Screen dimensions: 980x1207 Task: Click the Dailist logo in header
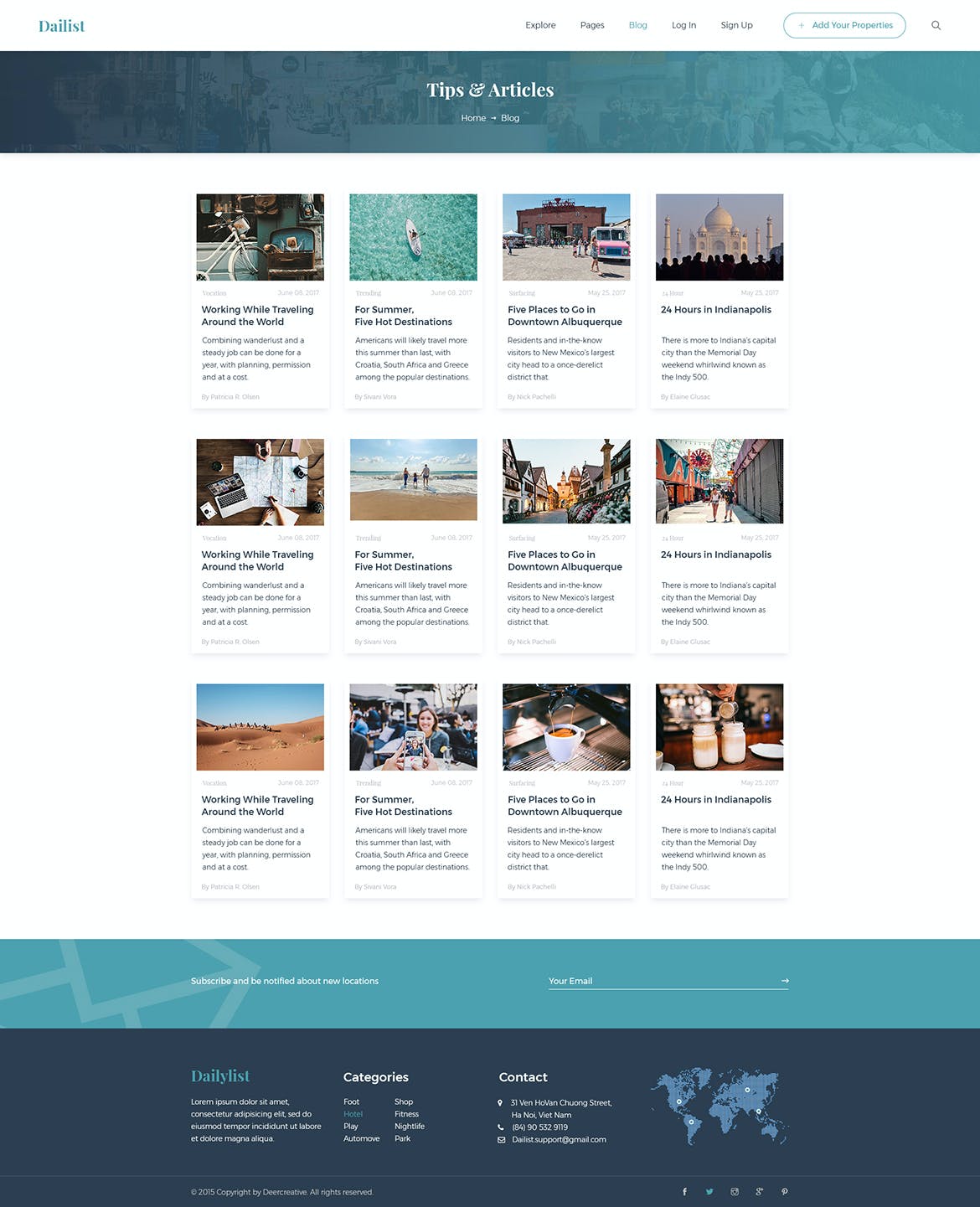(x=62, y=26)
